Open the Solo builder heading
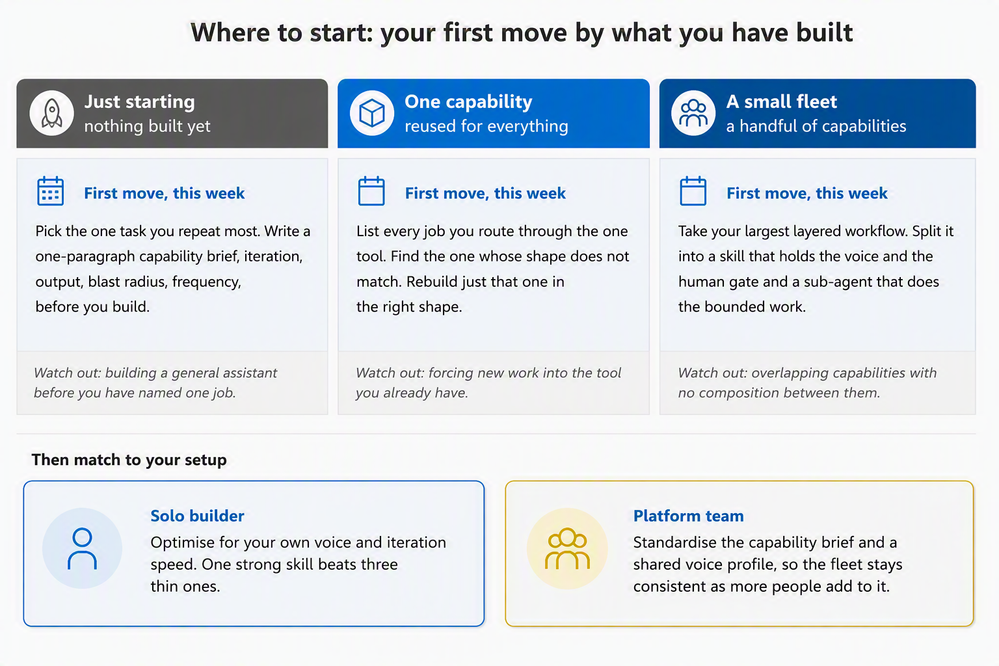This screenshot has height=666, width=999. click(x=198, y=516)
